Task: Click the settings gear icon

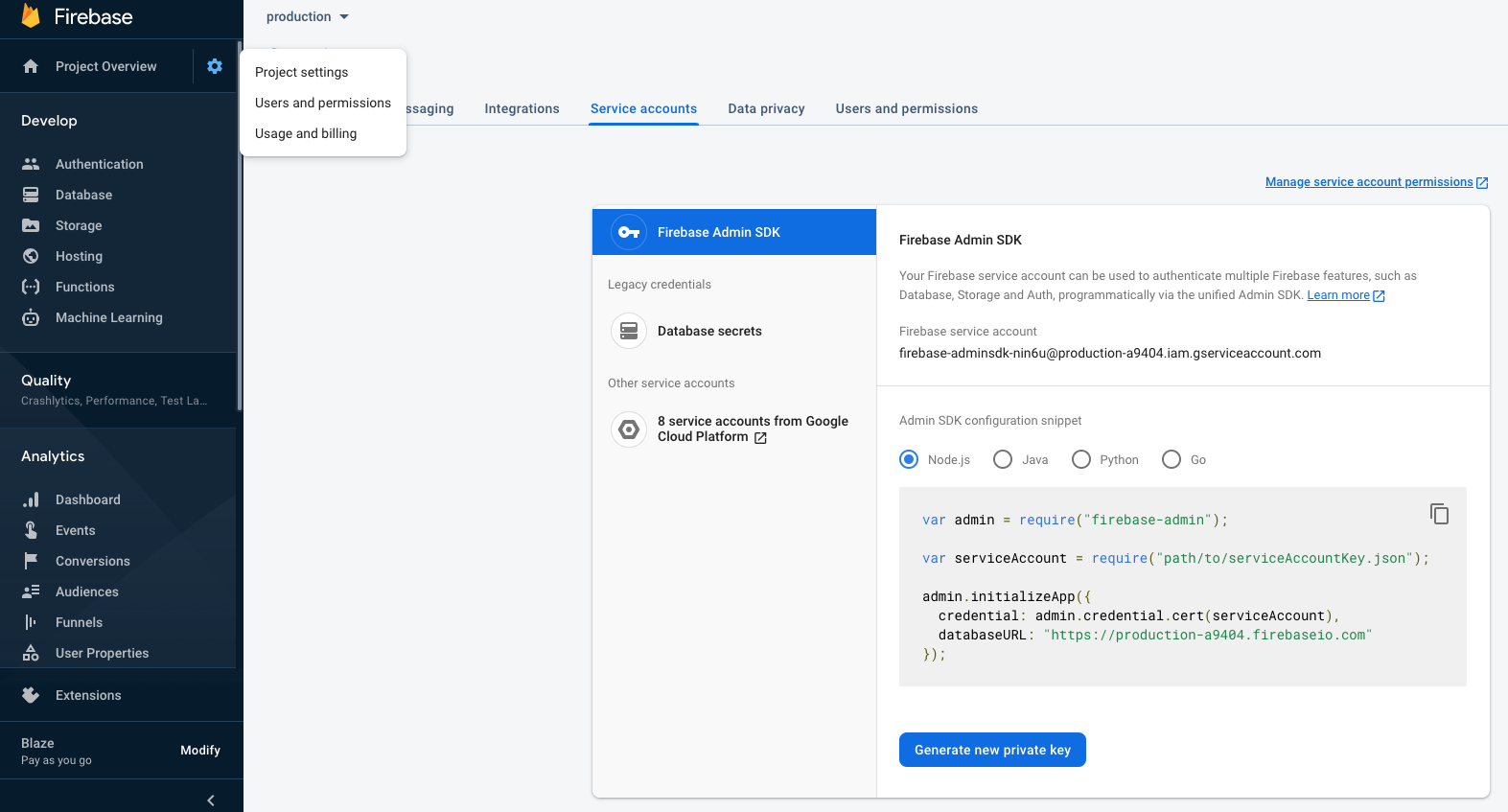Action: click(215, 66)
